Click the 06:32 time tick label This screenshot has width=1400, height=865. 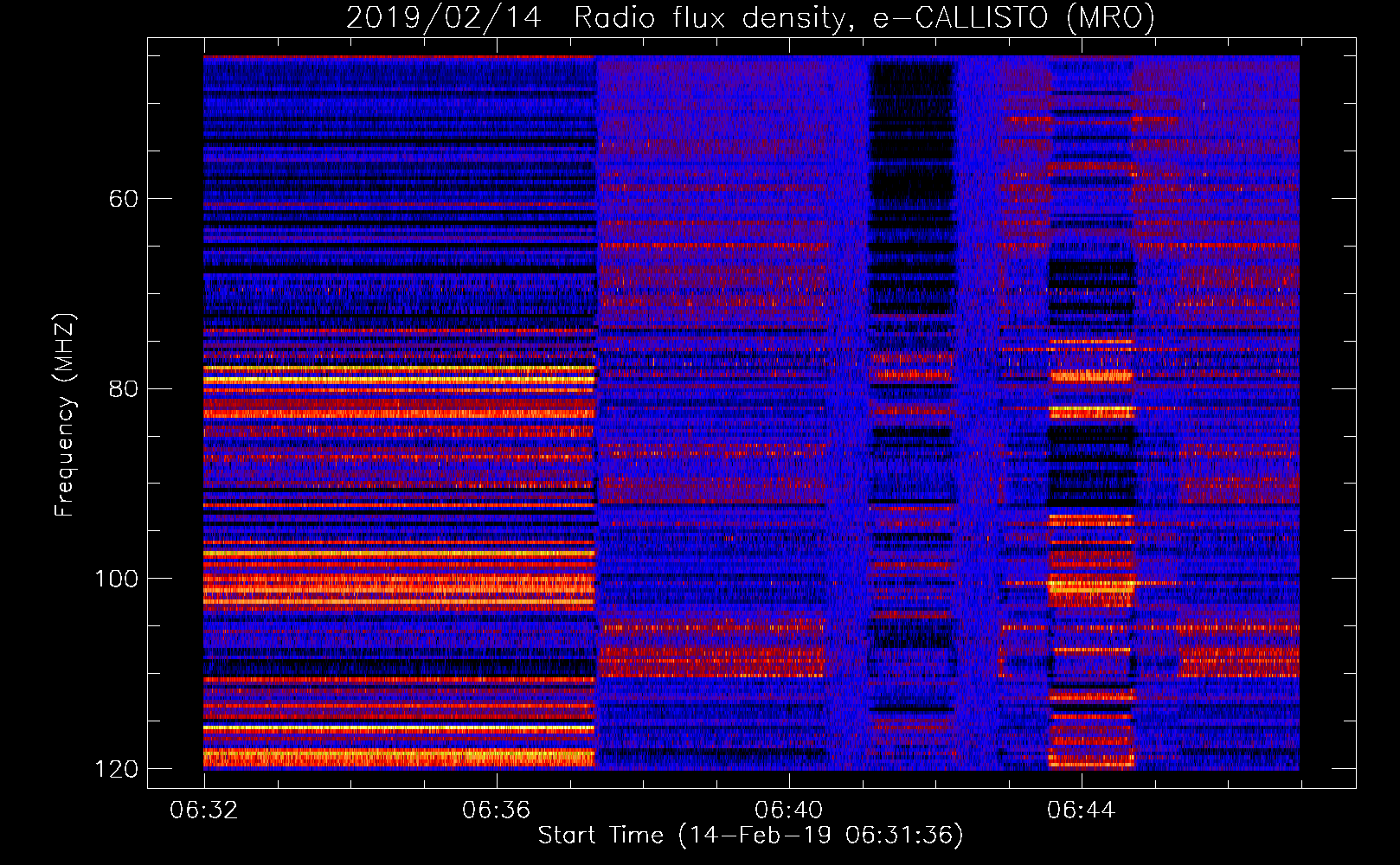[x=204, y=811]
